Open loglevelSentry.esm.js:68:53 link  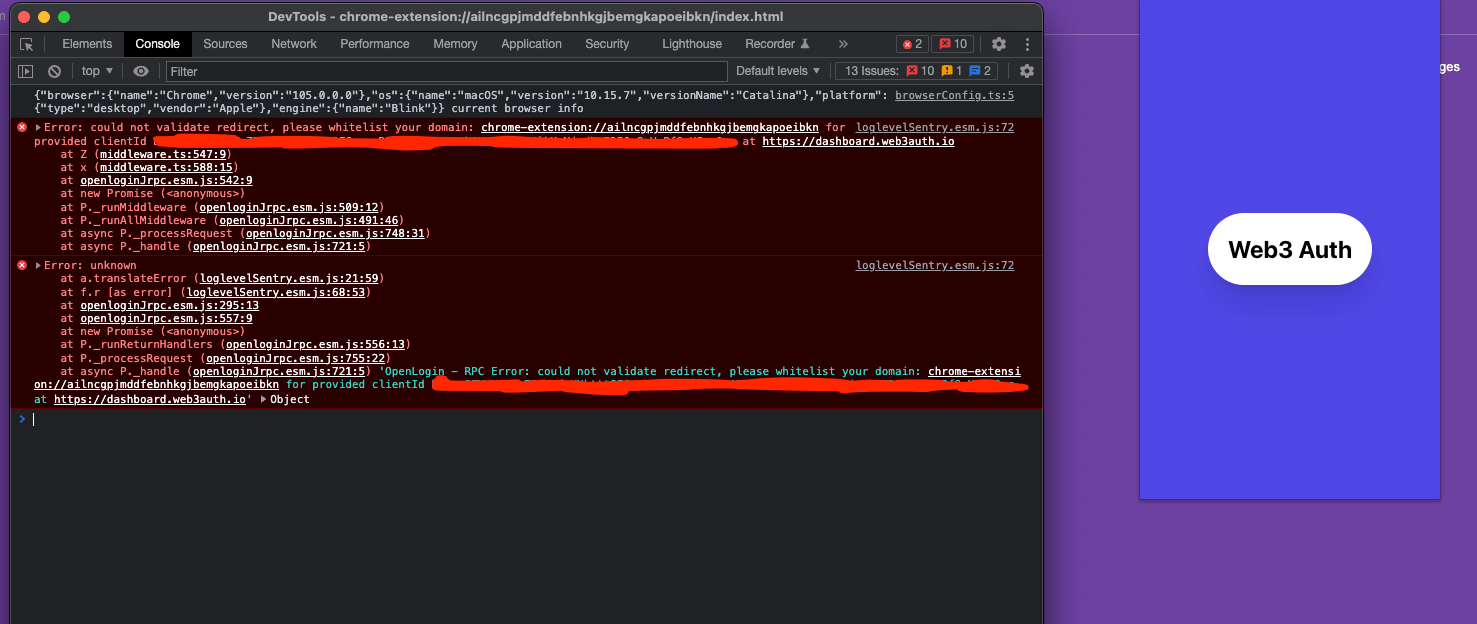[276, 293]
